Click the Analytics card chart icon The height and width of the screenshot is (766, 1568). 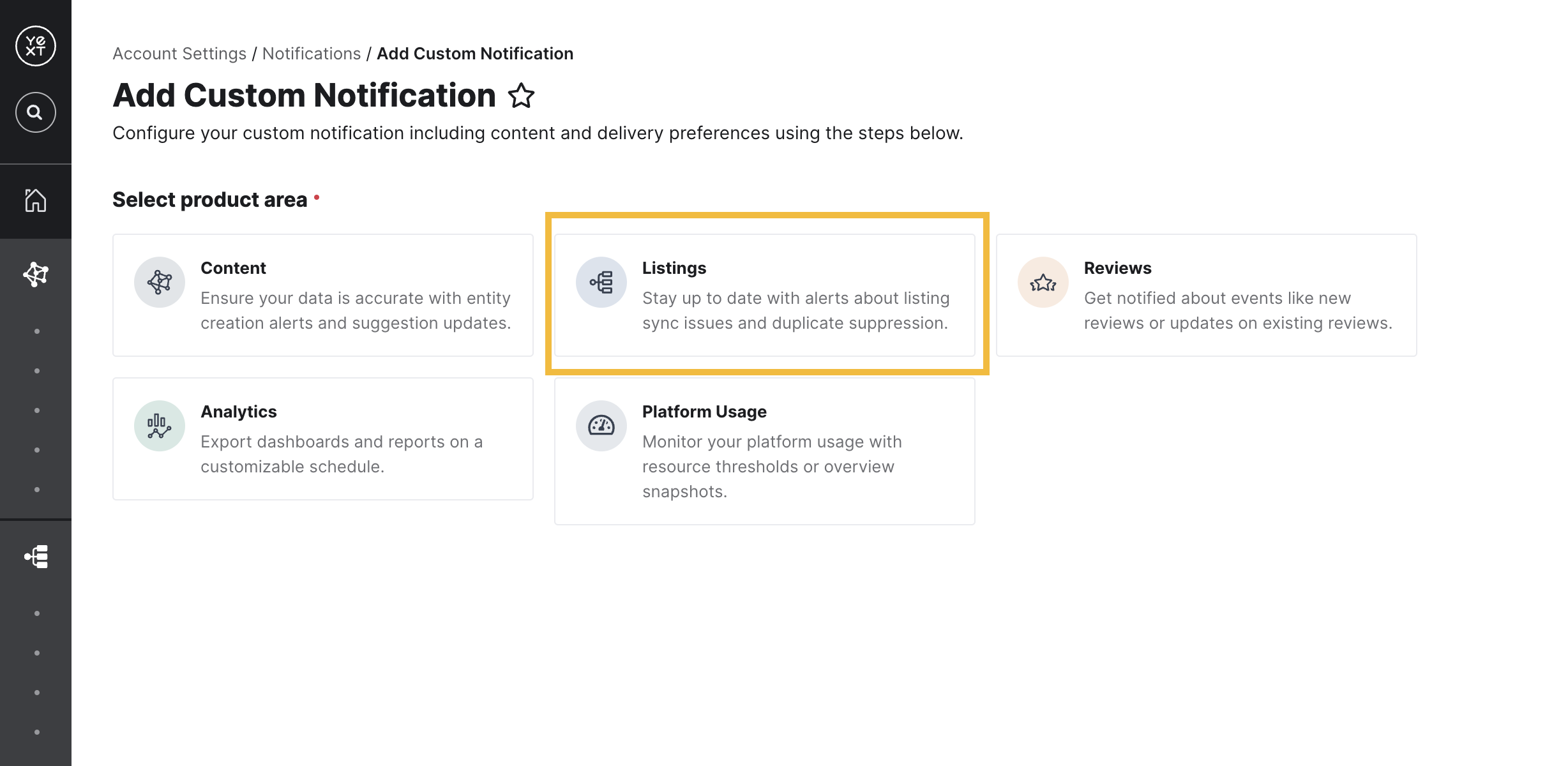coord(160,426)
